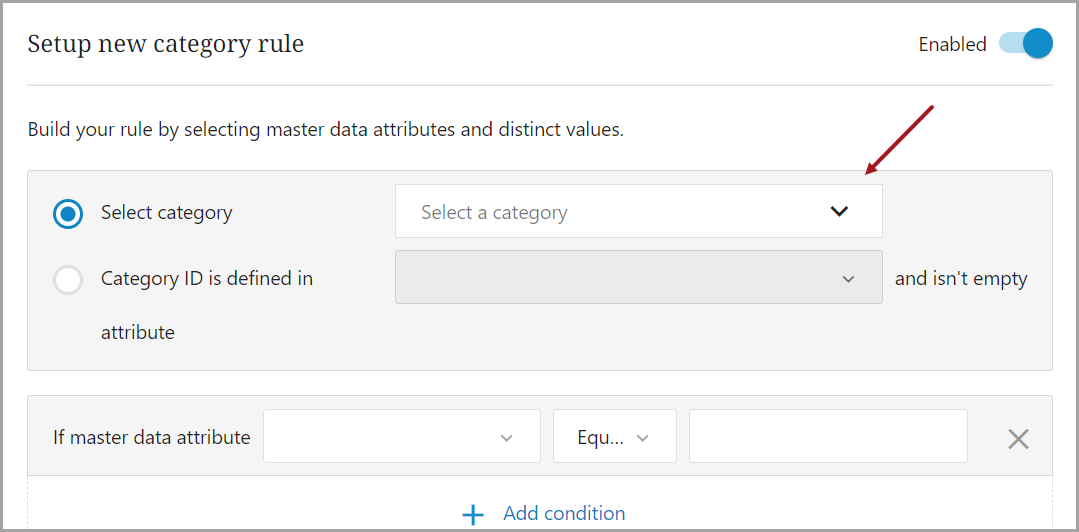
Task: Toggle the Enabled switch off
Action: pyautogui.click(x=1026, y=44)
